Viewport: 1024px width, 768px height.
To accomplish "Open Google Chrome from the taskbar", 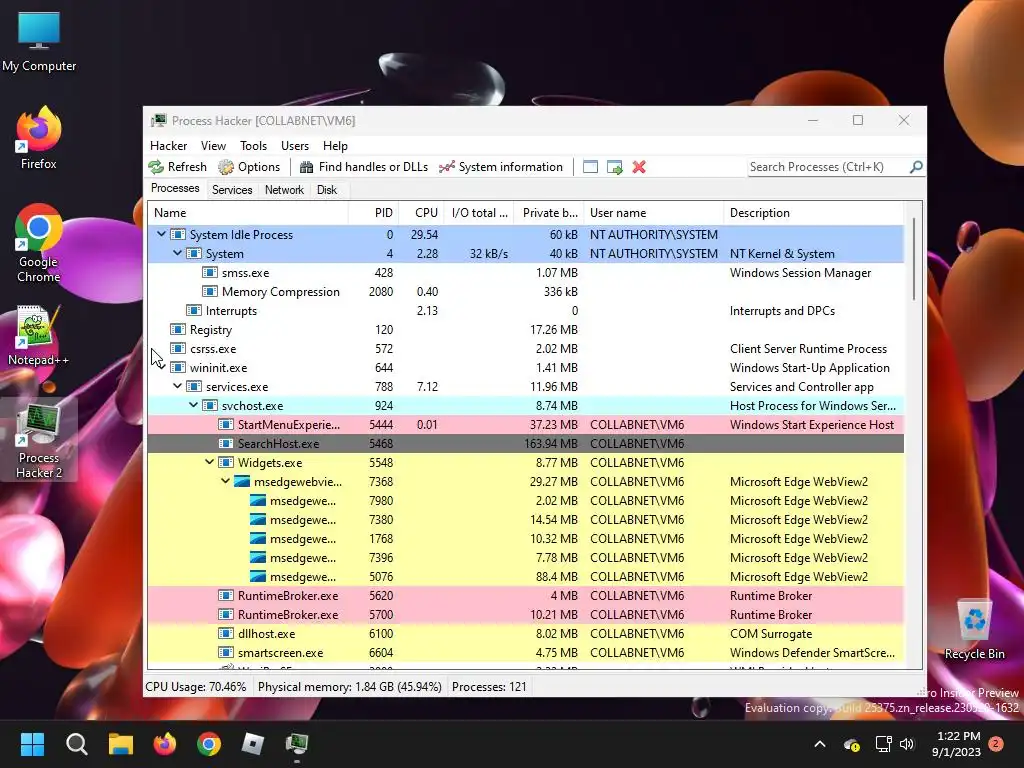I will point(209,744).
